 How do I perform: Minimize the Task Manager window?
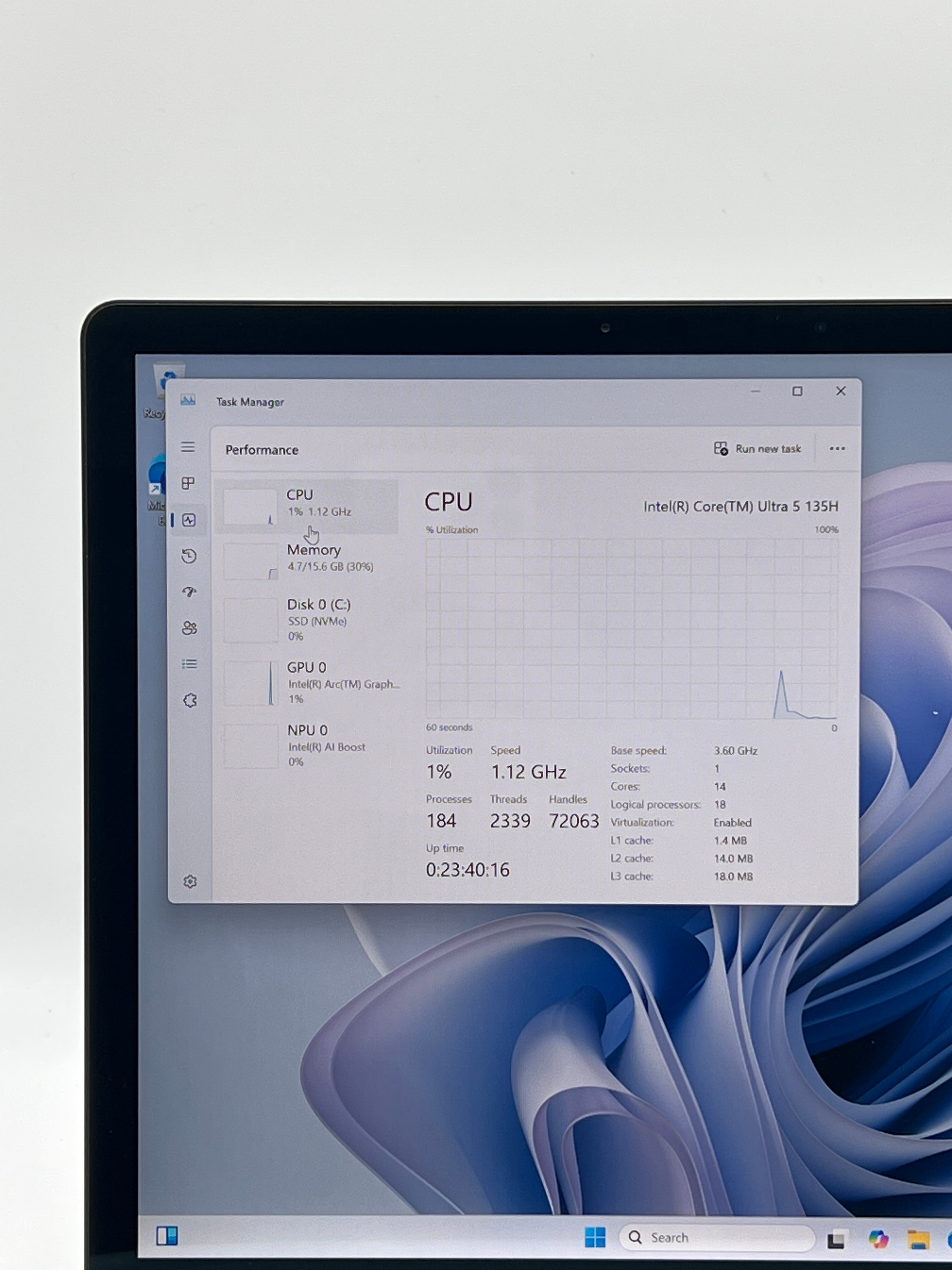click(x=755, y=391)
